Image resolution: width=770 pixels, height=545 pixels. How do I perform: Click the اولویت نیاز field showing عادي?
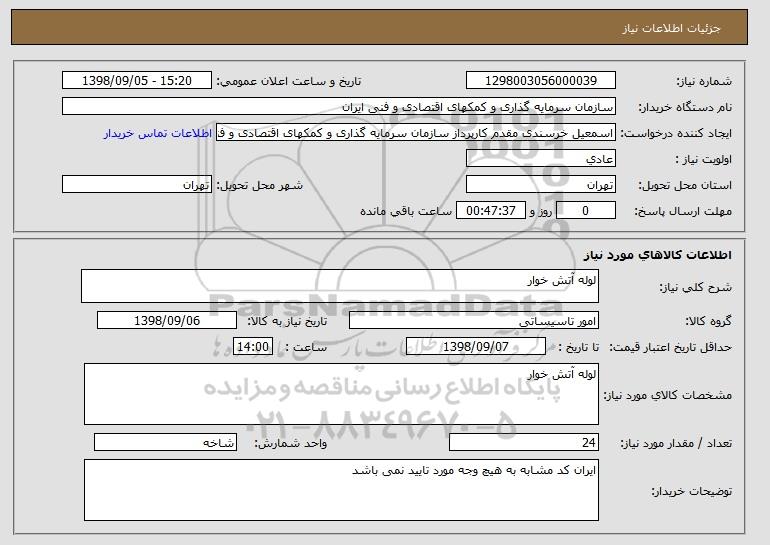coord(541,159)
